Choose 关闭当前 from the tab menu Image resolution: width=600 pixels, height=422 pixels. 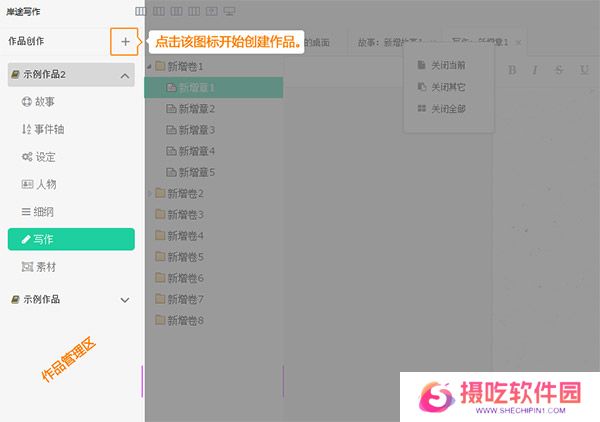point(441,65)
